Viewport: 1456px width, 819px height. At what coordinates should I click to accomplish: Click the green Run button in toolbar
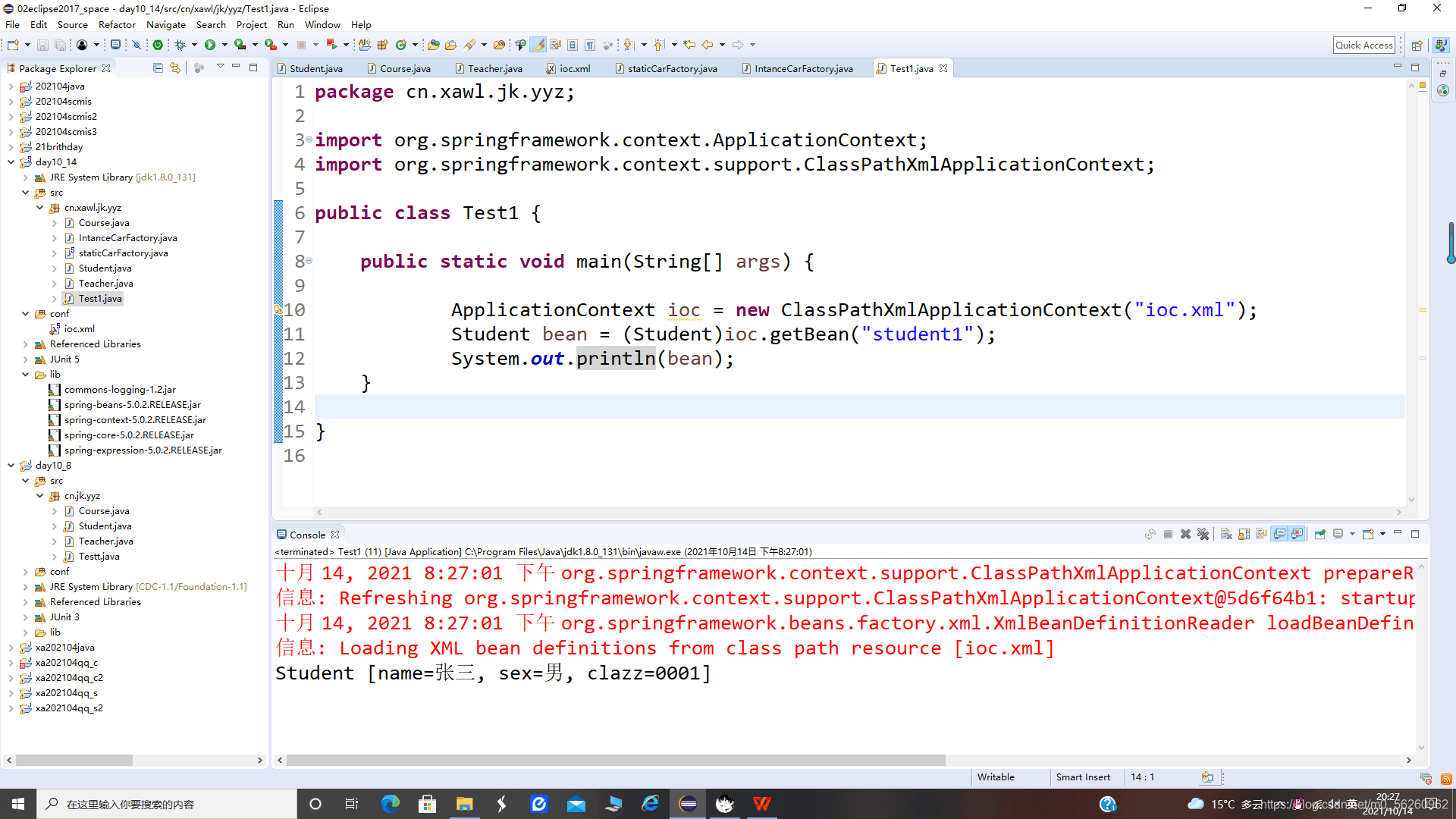(210, 45)
